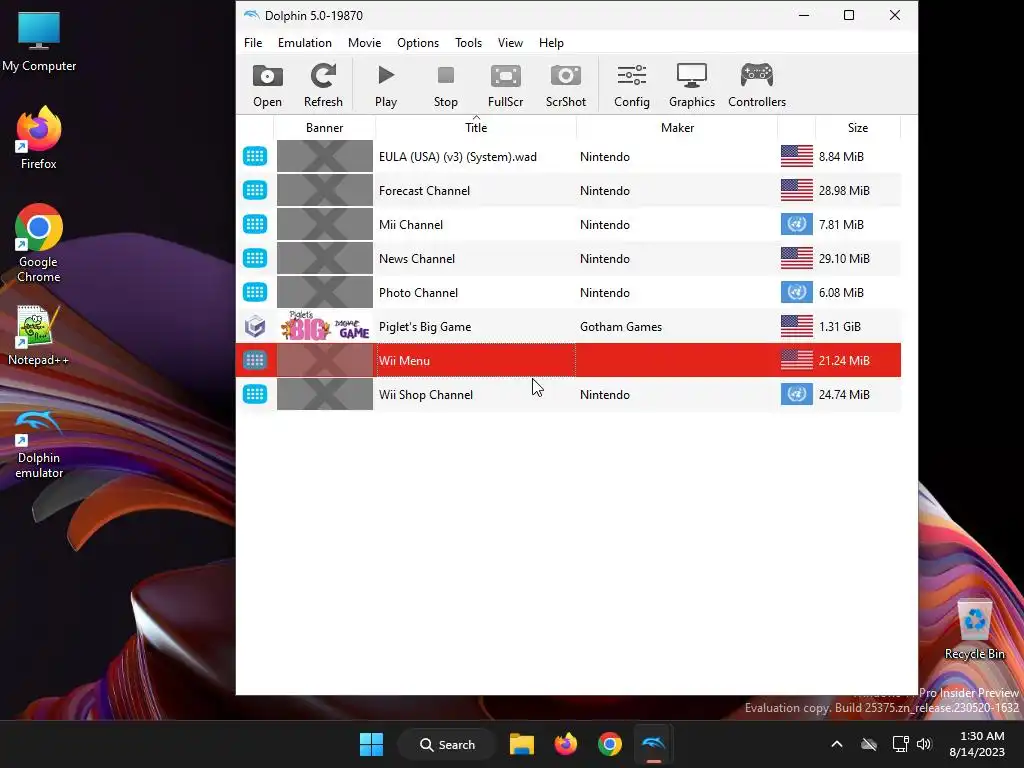
Task: Open the Windows Start menu
Action: point(372,744)
